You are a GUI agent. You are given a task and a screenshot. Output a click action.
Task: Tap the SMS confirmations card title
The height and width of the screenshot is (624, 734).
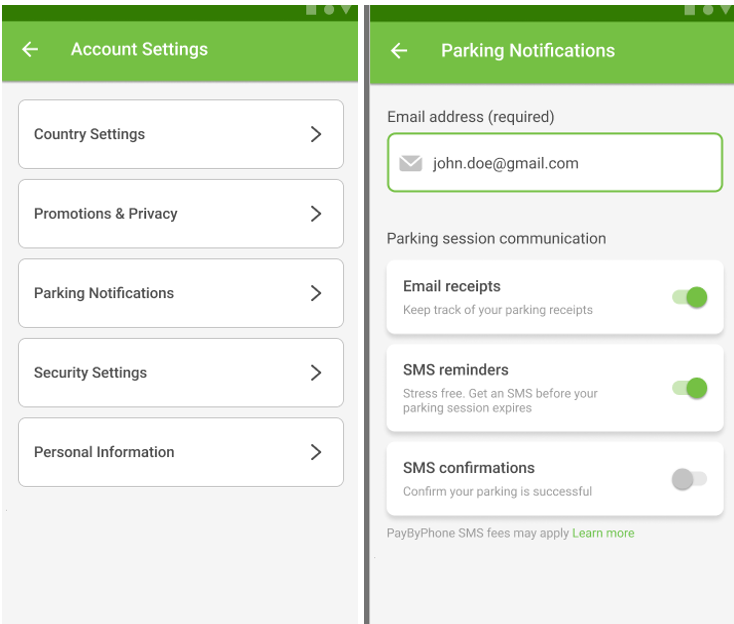(469, 468)
